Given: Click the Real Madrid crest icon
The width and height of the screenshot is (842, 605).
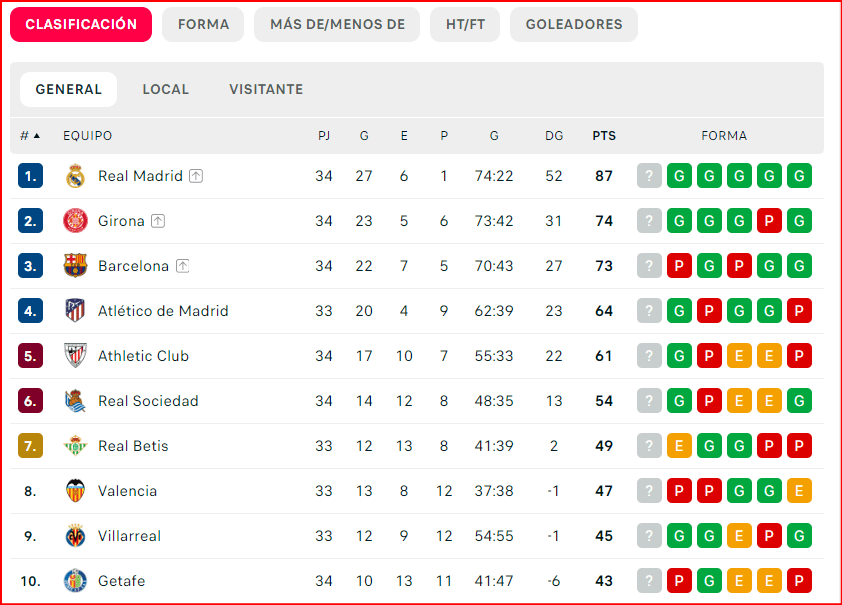Looking at the screenshot, I should tap(76, 176).
